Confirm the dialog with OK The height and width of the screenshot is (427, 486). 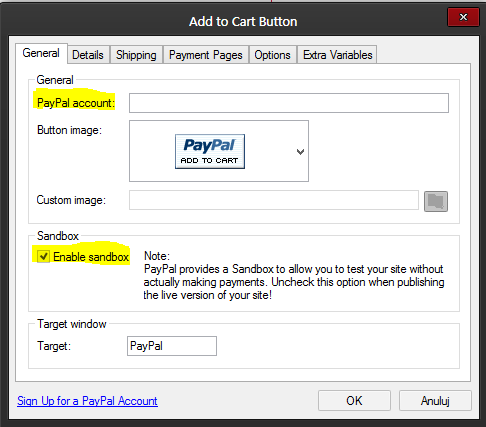click(x=354, y=401)
